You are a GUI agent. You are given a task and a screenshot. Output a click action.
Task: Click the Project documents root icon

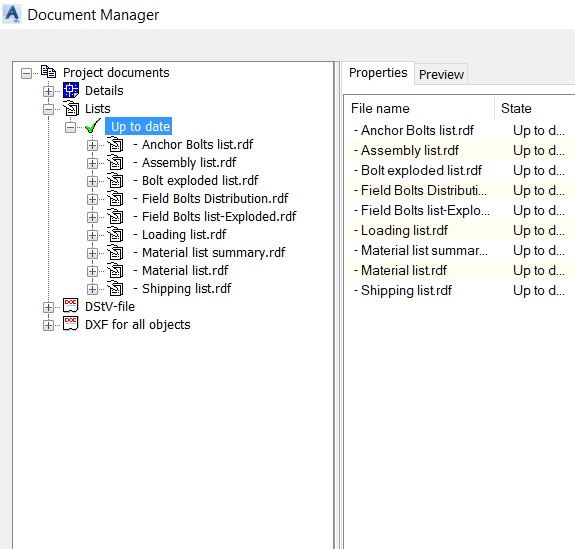point(48,72)
